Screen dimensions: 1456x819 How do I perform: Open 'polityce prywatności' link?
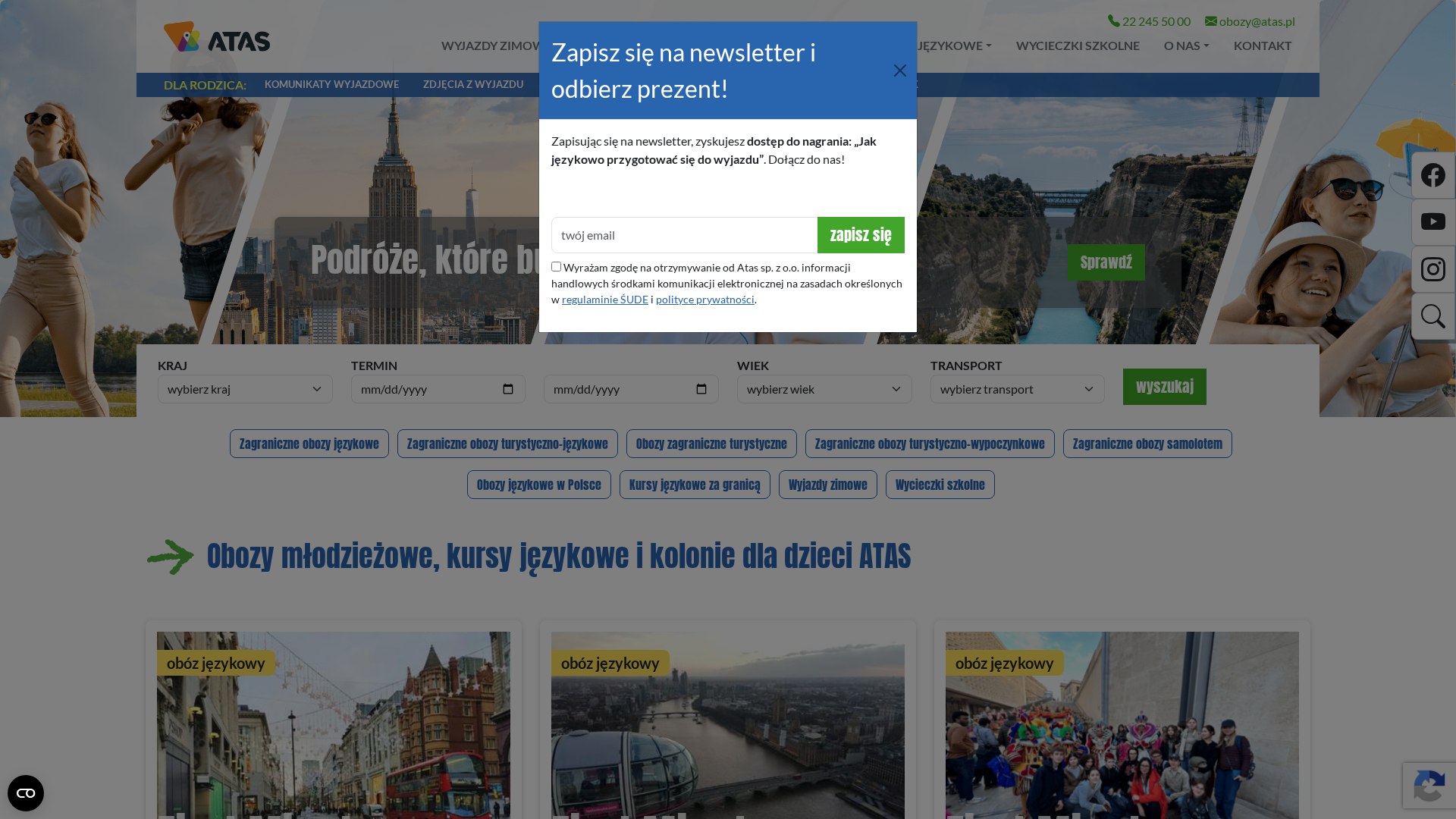coord(705,300)
